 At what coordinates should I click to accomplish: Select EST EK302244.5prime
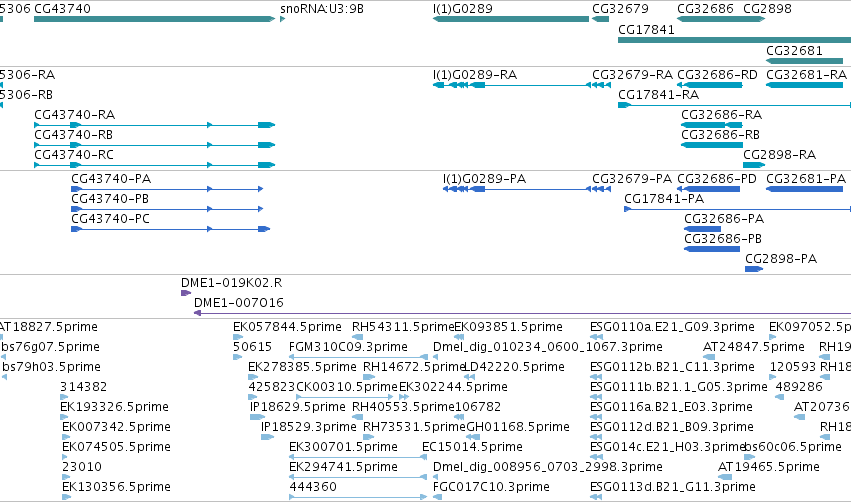pyautogui.click(x=403, y=397)
